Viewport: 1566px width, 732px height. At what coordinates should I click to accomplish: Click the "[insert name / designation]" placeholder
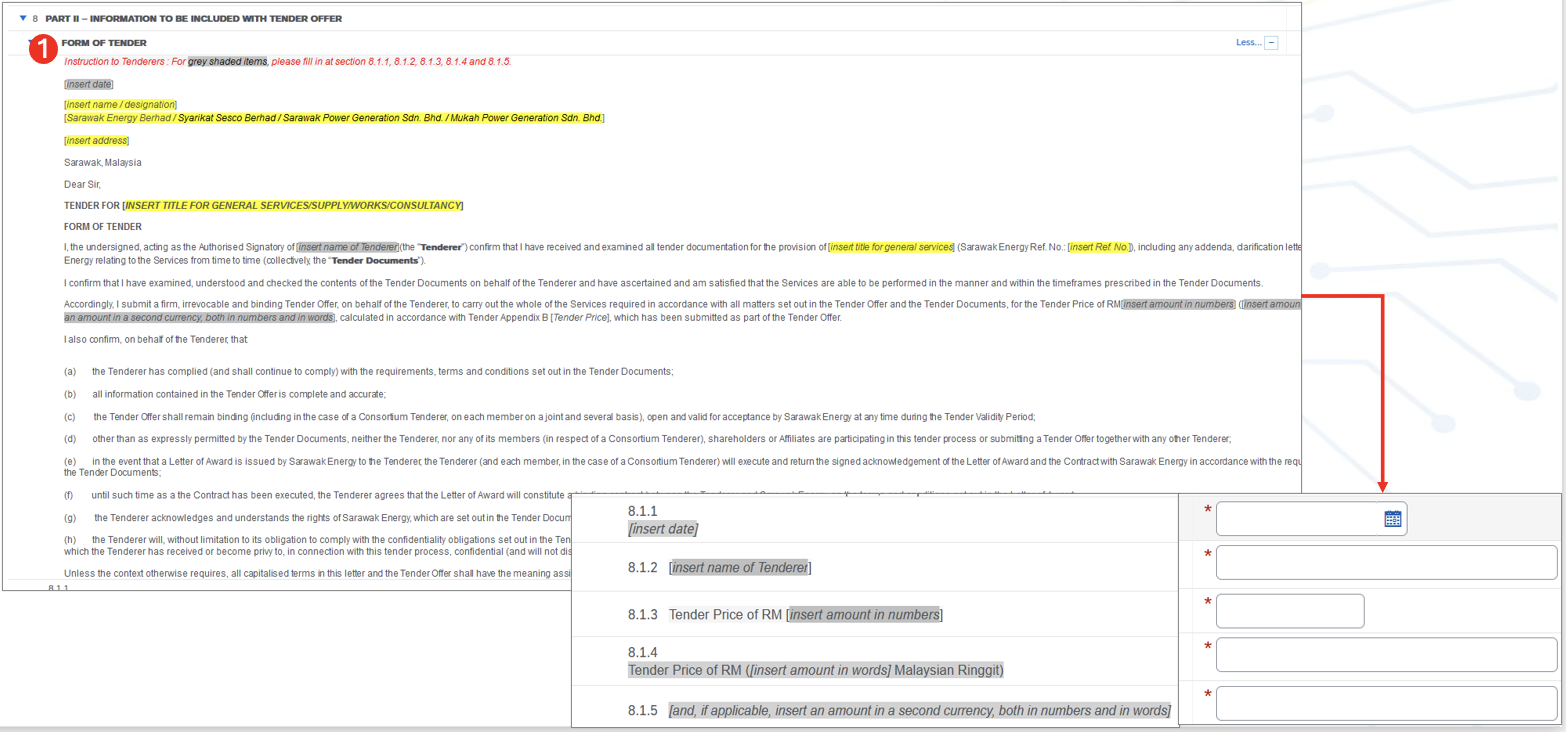(120, 104)
